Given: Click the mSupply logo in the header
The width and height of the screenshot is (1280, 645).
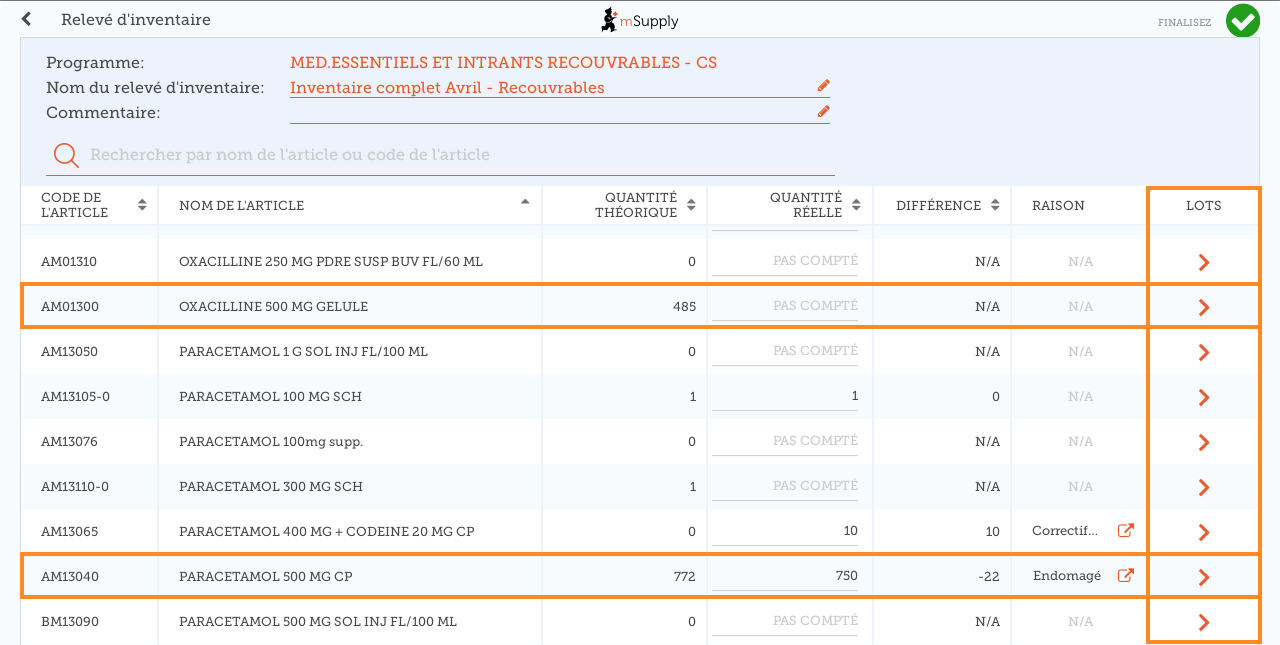Looking at the screenshot, I should (639, 20).
